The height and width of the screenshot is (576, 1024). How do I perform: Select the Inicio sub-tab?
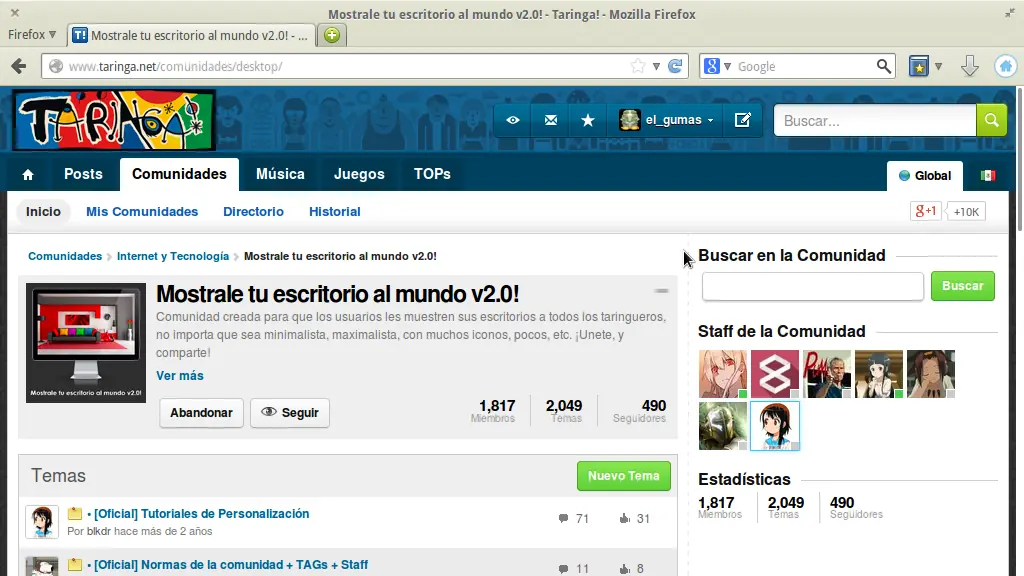[43, 212]
